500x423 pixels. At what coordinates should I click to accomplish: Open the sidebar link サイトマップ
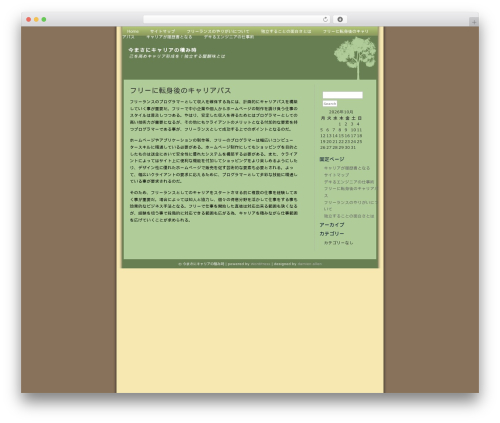point(337,175)
